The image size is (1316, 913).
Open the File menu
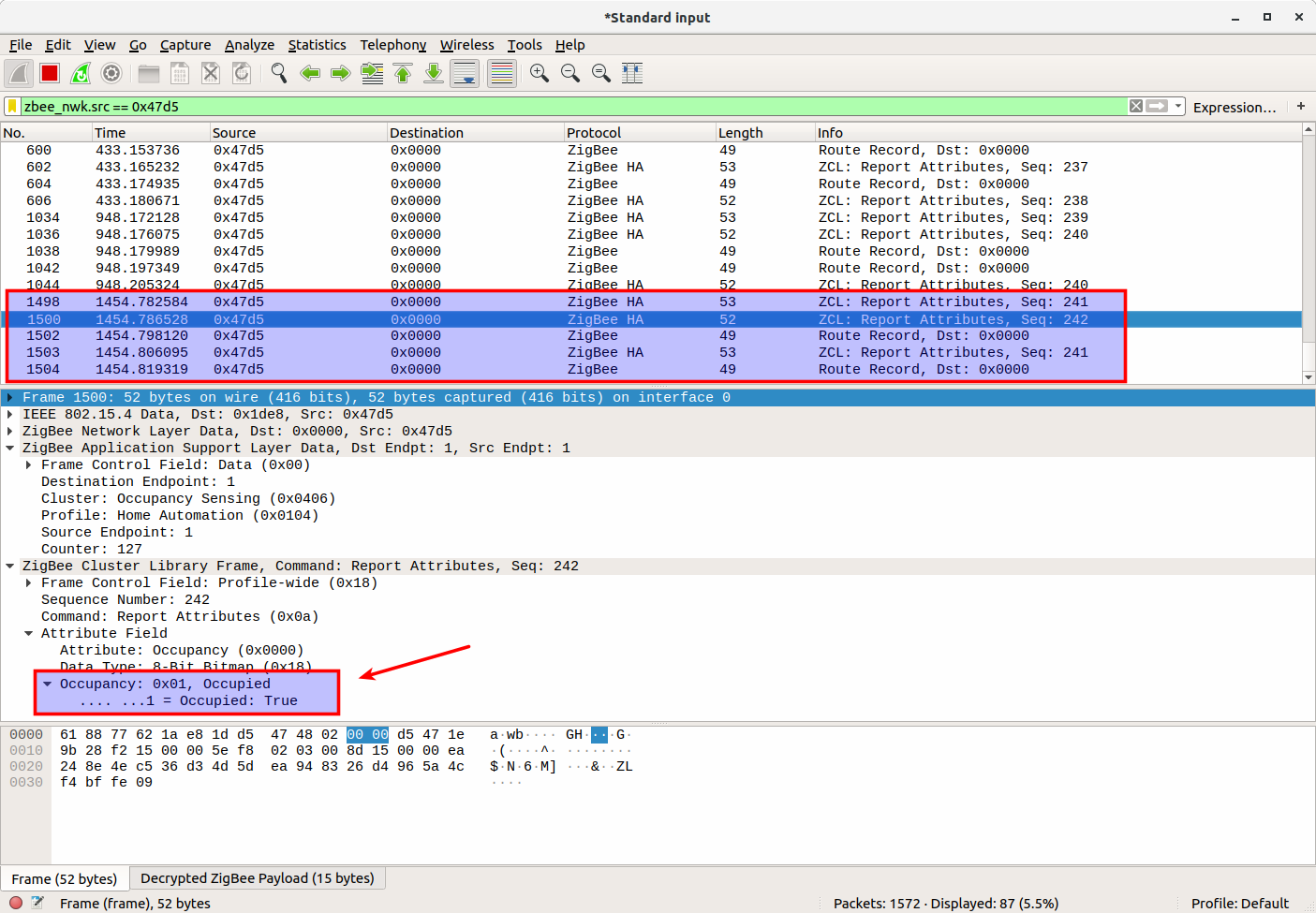point(21,45)
